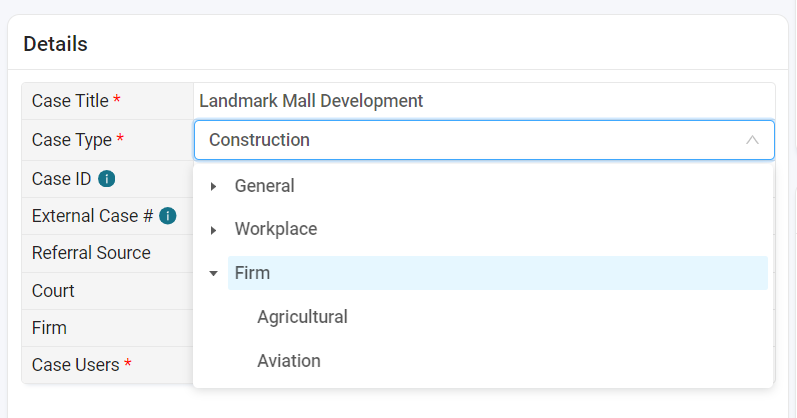Viewport: 797px width, 418px height.
Task: Open the Case Type combo box showing Construction
Action: (484, 140)
